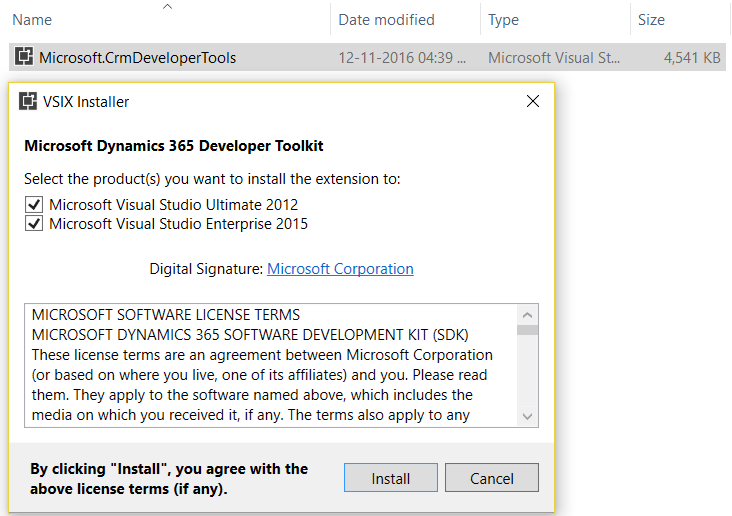Toggle the Visual Studio Enterprise 2015 checkbox
Screen dimensions: 732x516
pyautogui.click(x=34, y=224)
